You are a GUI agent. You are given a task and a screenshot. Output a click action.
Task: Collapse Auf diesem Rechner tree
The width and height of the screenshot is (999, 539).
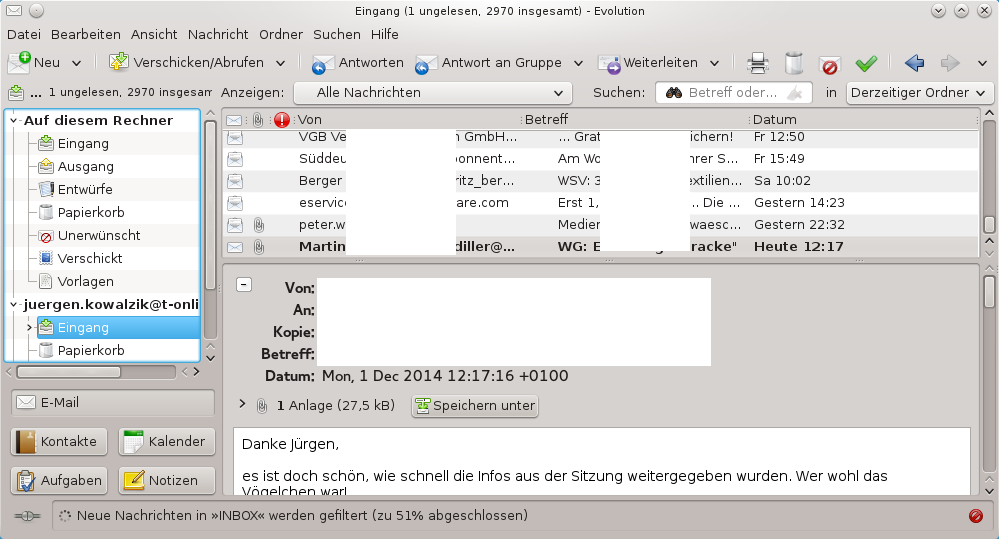[x=13, y=120]
